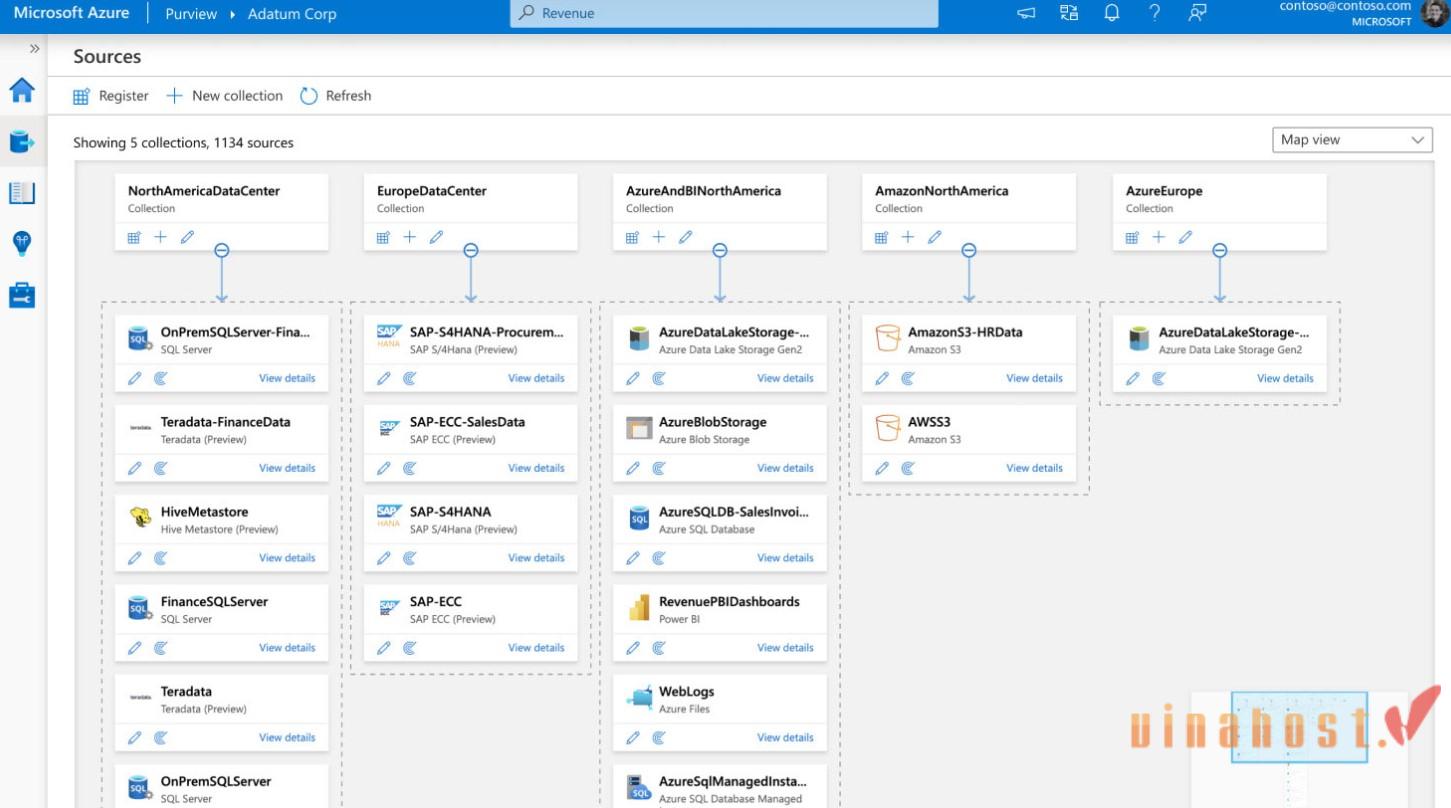Click the plus icon on EuropeDataCenter collection
Screen dimensions: 1451x808
pos(409,237)
